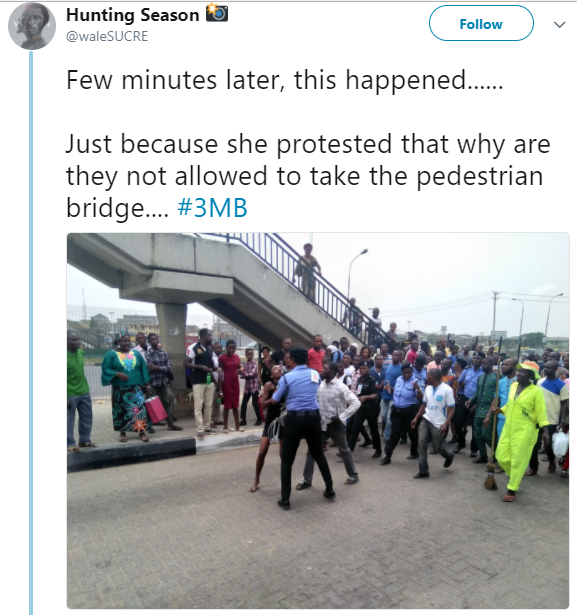The width and height of the screenshot is (577, 615).
Task: Click the officer in blue shirt in photo
Action: [301, 428]
